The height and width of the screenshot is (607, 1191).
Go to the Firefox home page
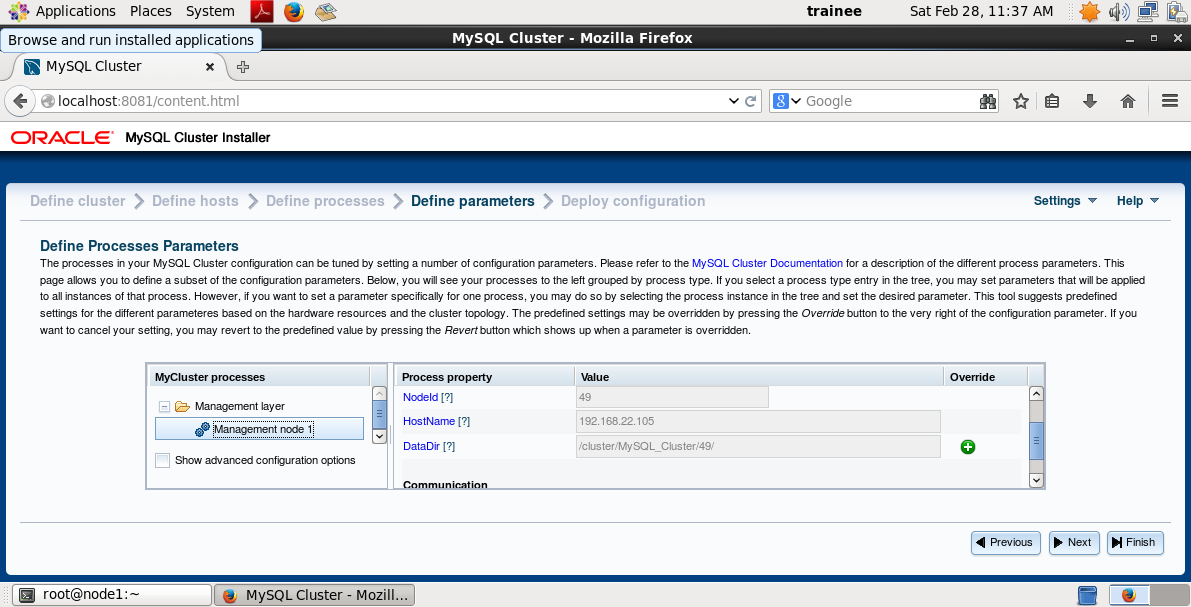point(1128,101)
